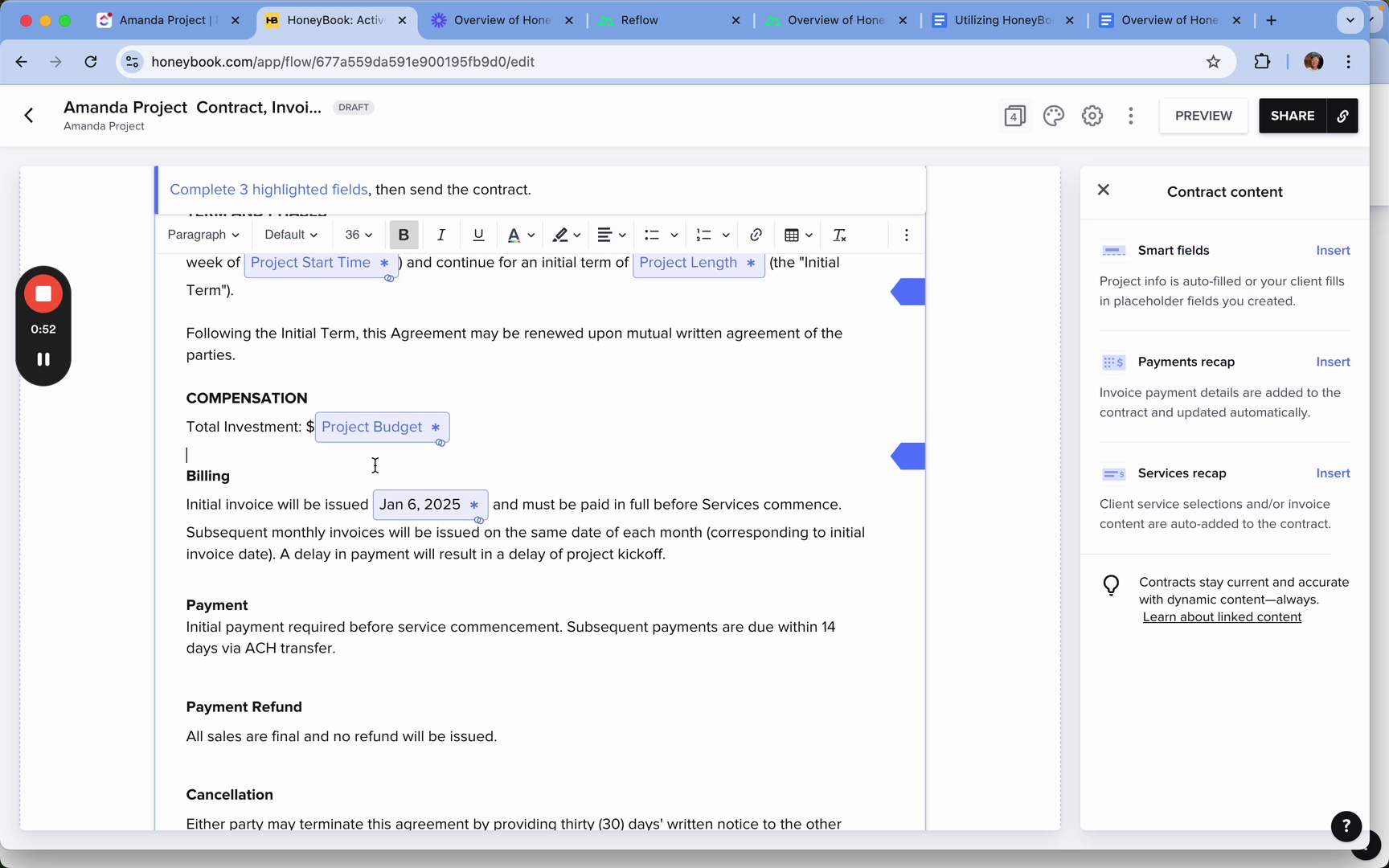
Task: Open the design palette icon
Action: [x=1053, y=116]
